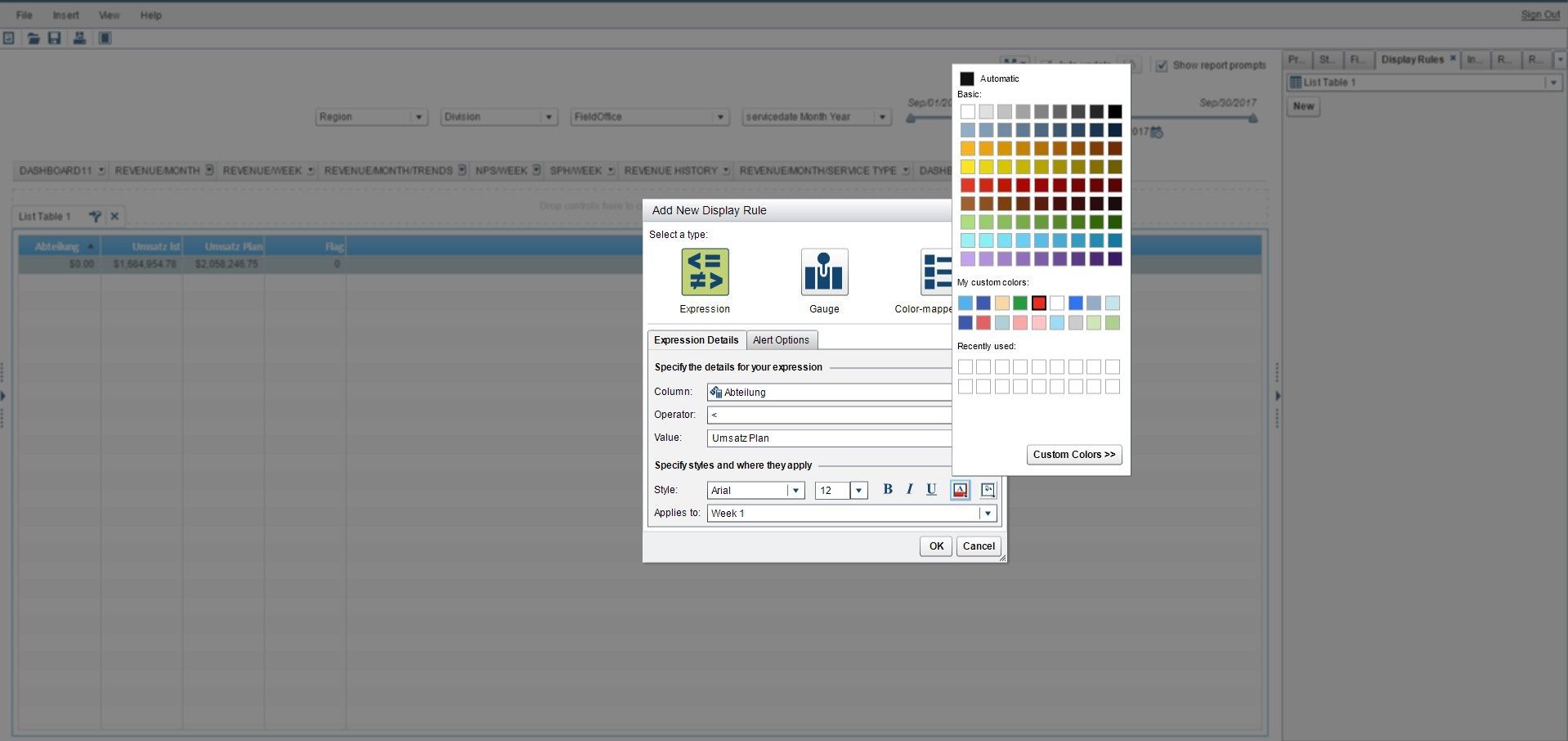Click the background fill color icon
Viewport: 1568px width, 741px height.
(988, 490)
